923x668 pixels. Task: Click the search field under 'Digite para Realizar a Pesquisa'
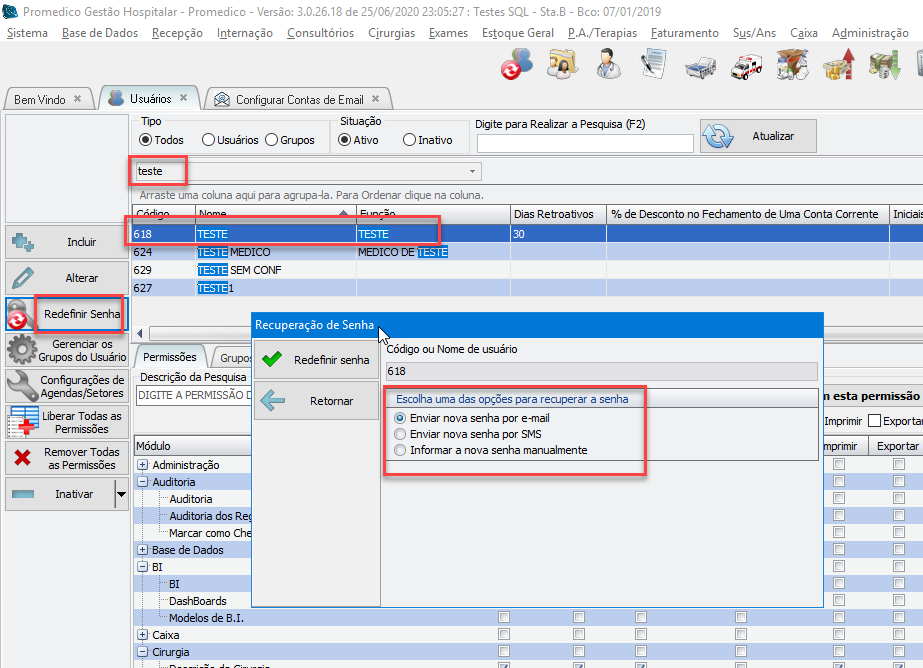pos(584,143)
